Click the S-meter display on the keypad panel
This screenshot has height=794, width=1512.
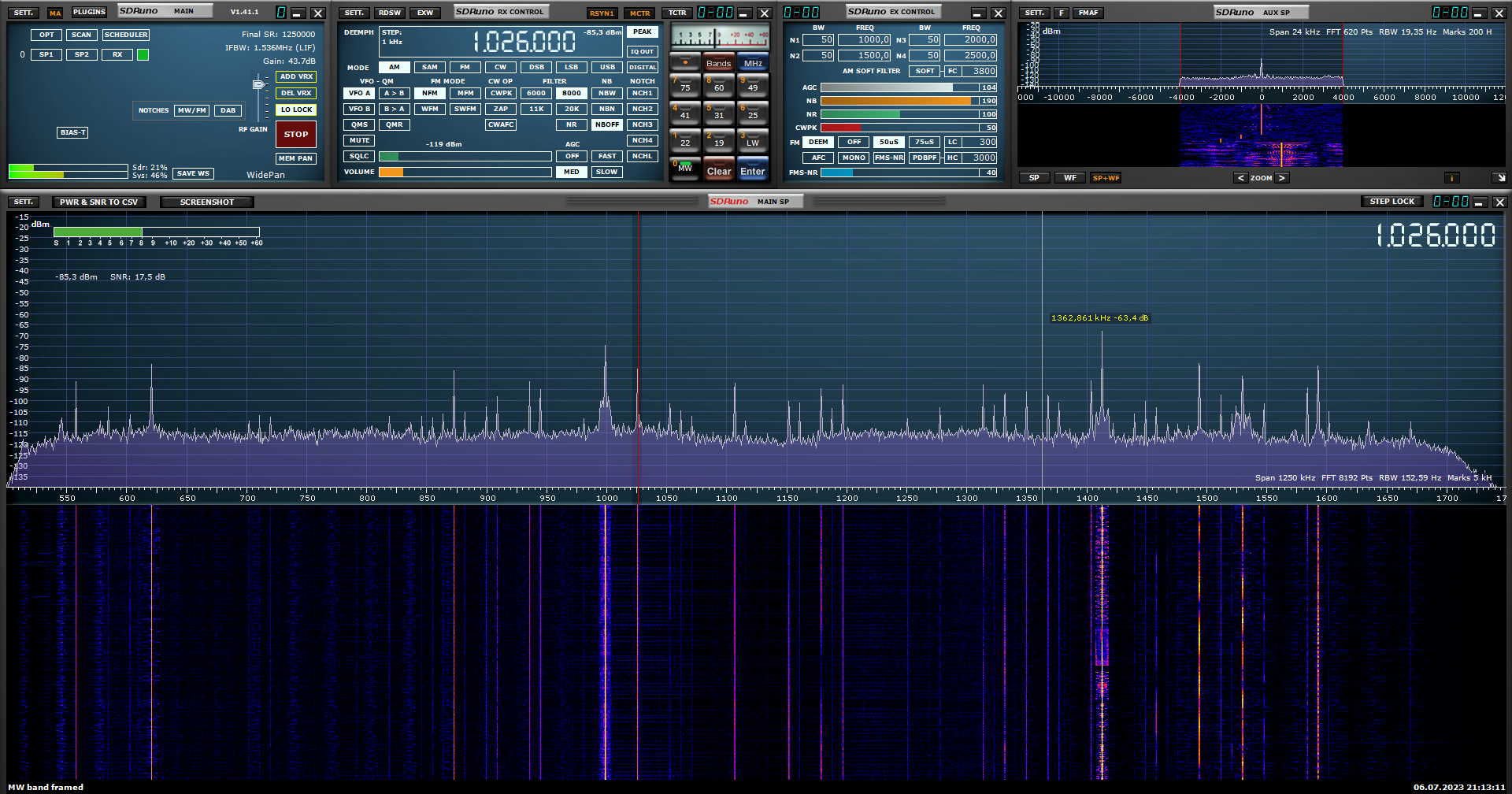(719, 37)
